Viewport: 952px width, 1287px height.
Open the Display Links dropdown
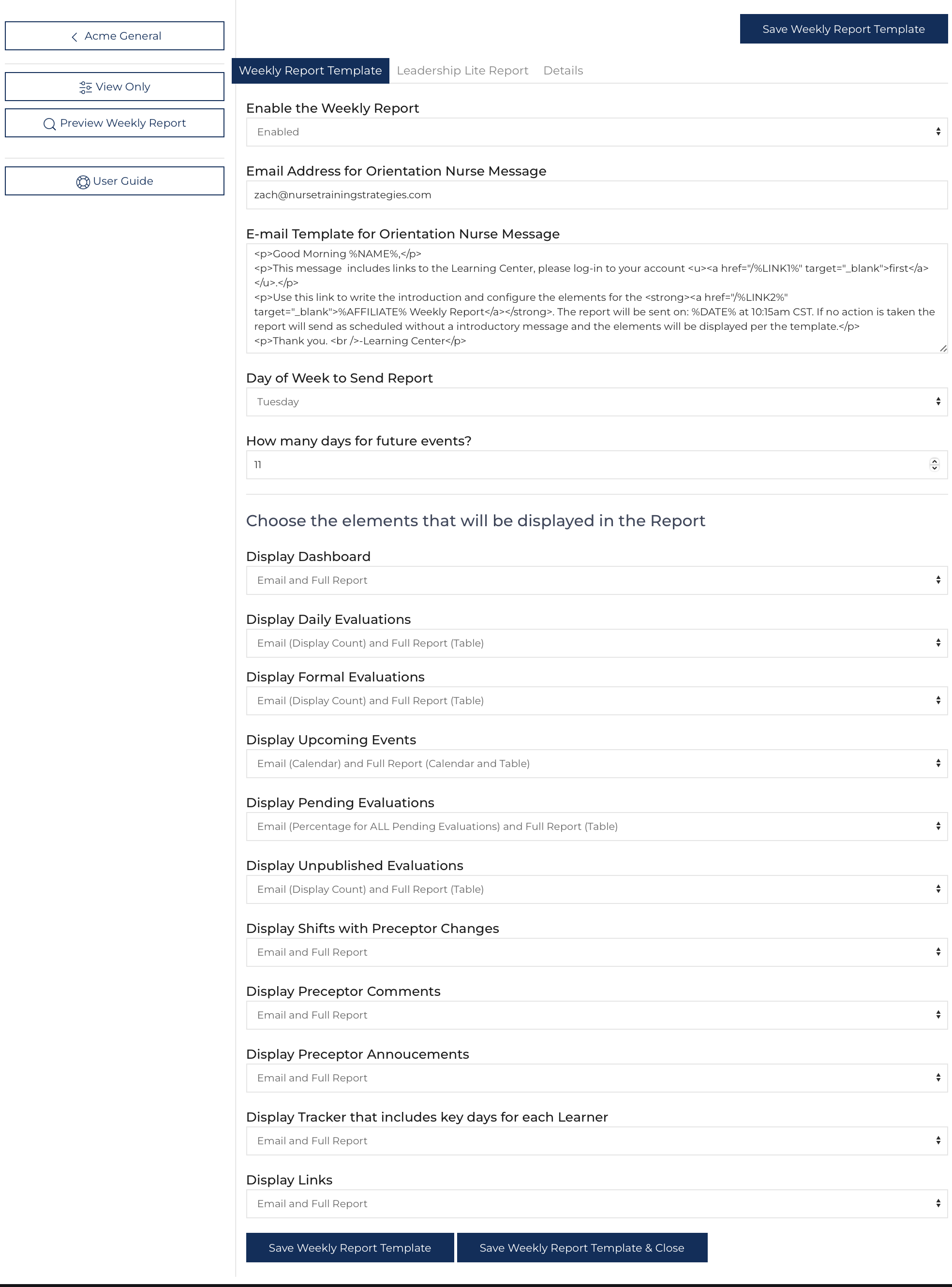pos(596,1203)
